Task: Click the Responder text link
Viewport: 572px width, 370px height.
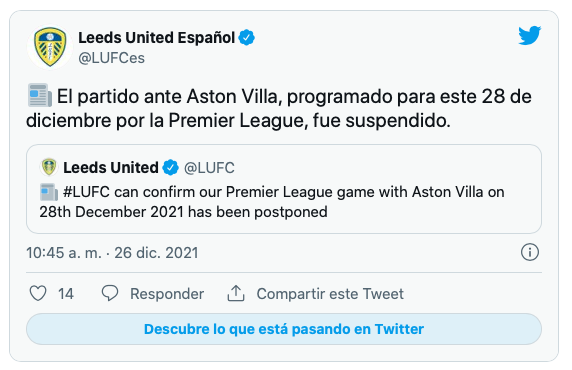Action: point(167,294)
